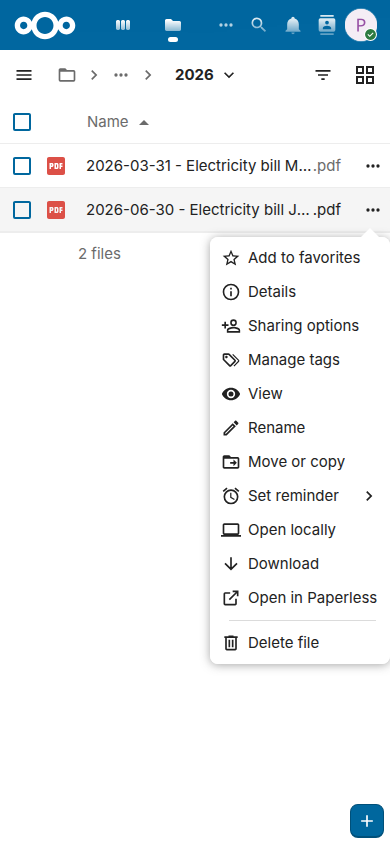Select the 2026-03-31 Electricity bill checkbox
390x844 pixels.
[22, 166]
